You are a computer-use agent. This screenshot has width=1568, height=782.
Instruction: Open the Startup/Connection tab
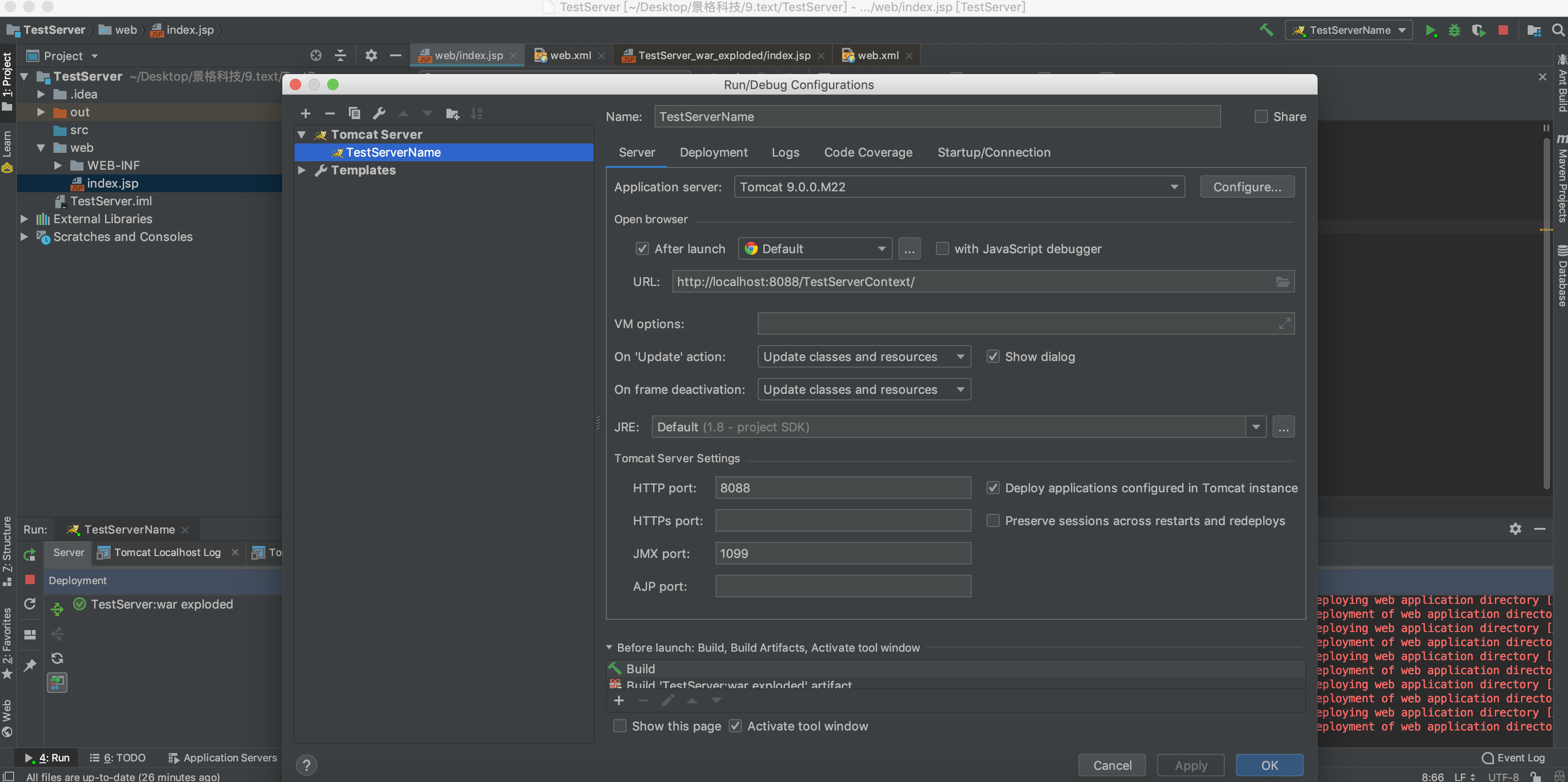tap(994, 152)
